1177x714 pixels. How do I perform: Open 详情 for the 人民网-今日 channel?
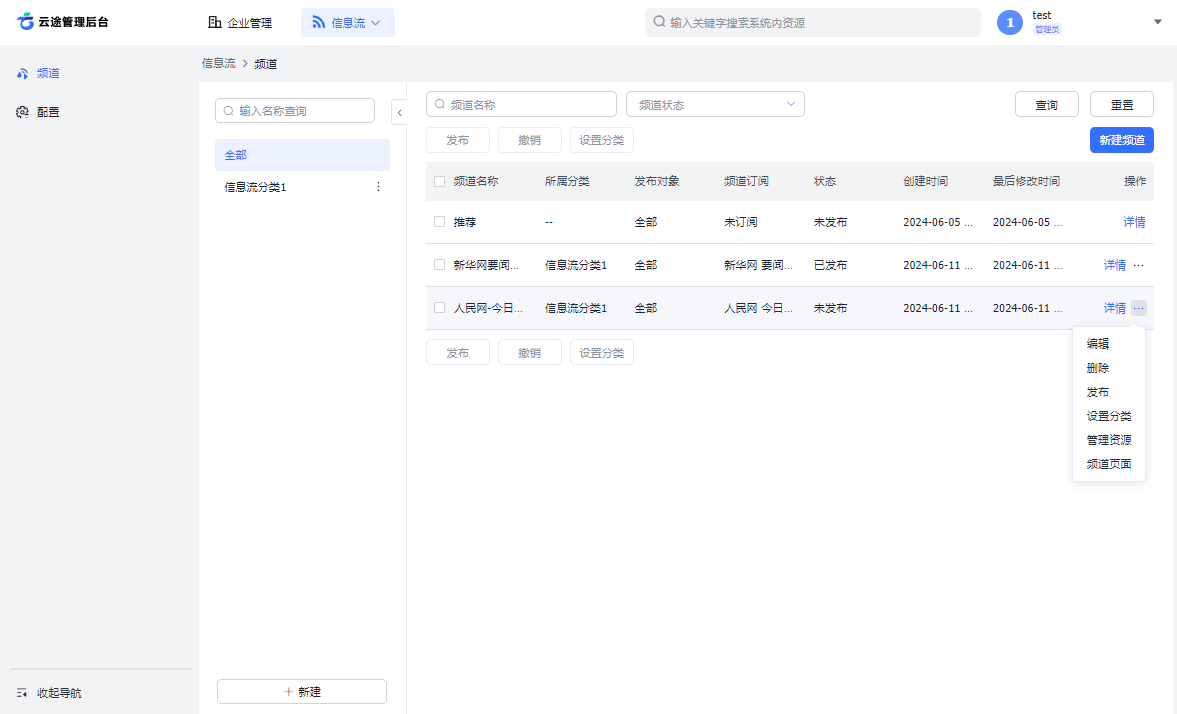[1115, 308]
